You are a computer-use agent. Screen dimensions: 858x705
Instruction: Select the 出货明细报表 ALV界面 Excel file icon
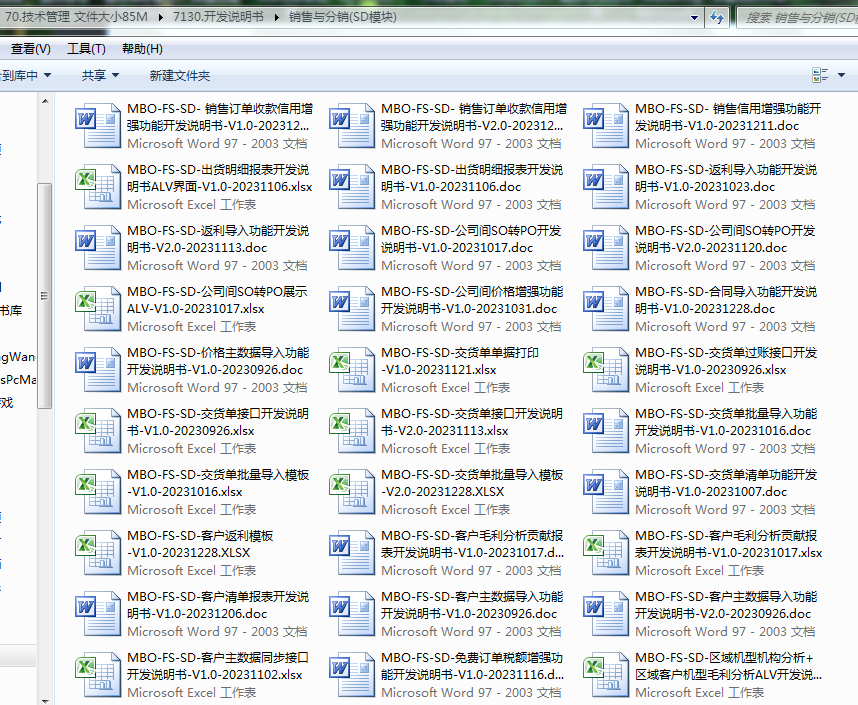tap(97, 187)
